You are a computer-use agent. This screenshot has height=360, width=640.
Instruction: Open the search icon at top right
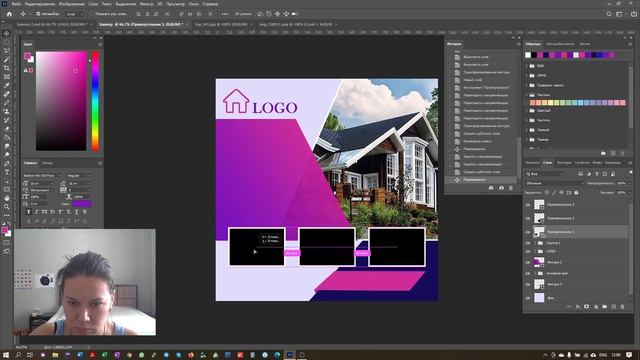609,14
